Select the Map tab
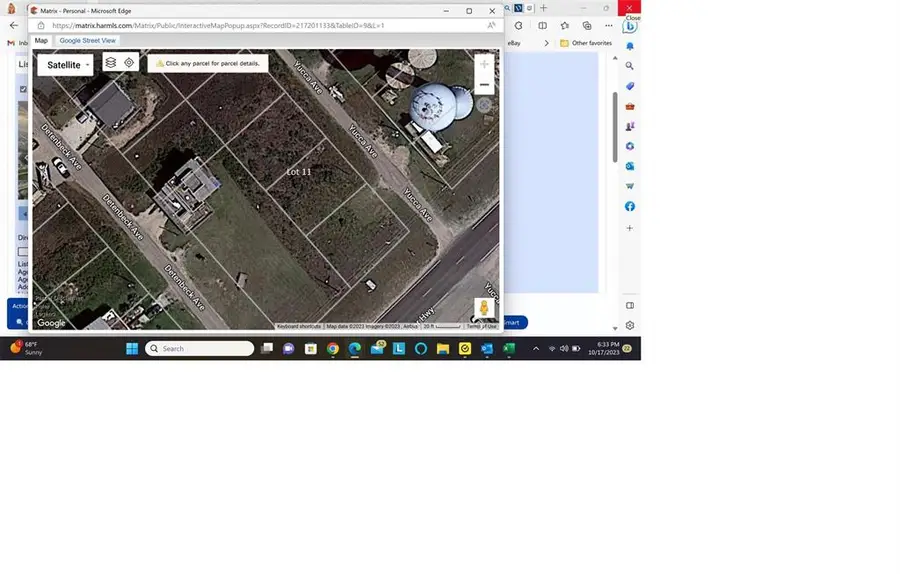This screenshot has height=574, width=900. [x=41, y=41]
